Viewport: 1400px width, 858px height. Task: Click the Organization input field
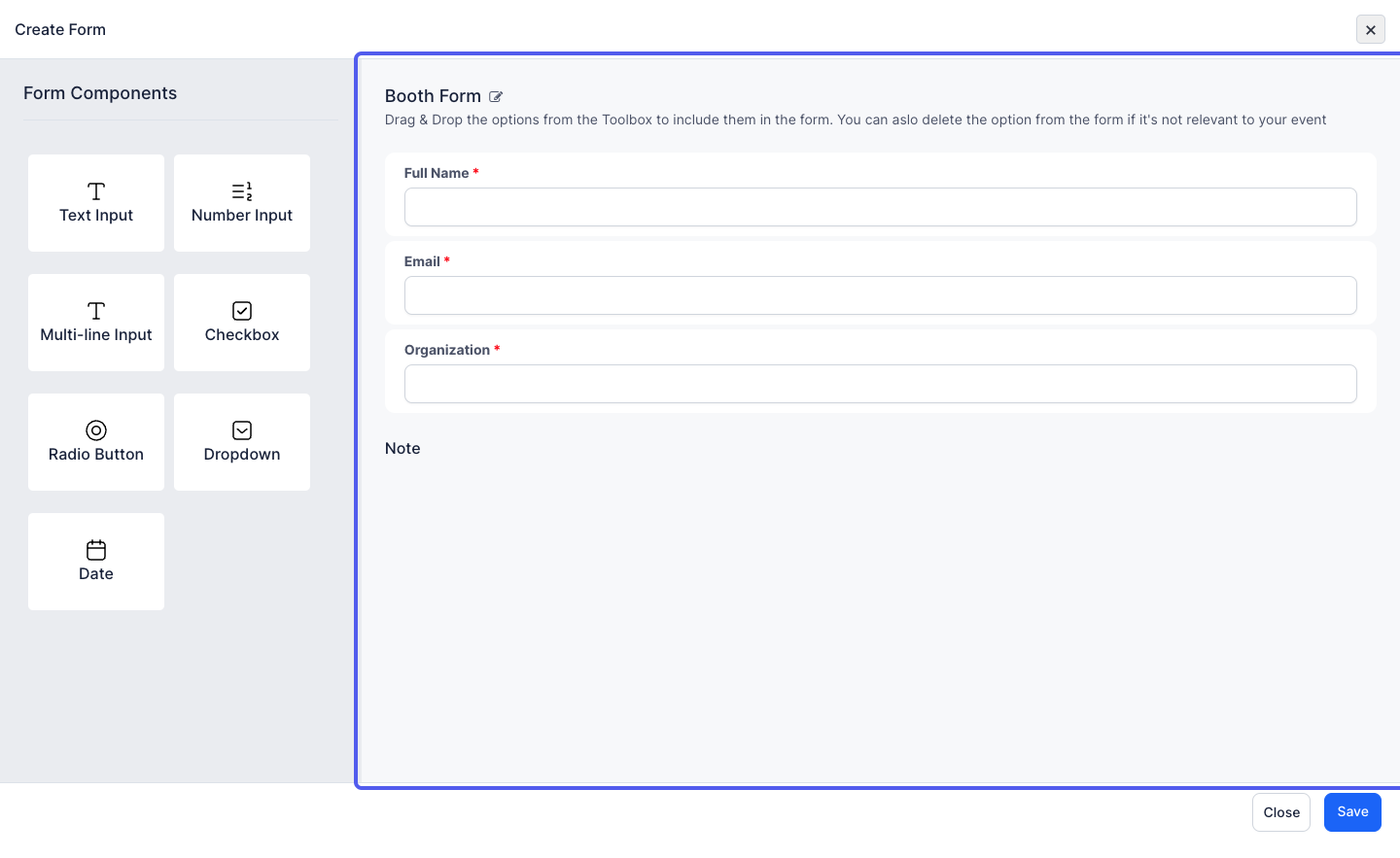[880, 384]
